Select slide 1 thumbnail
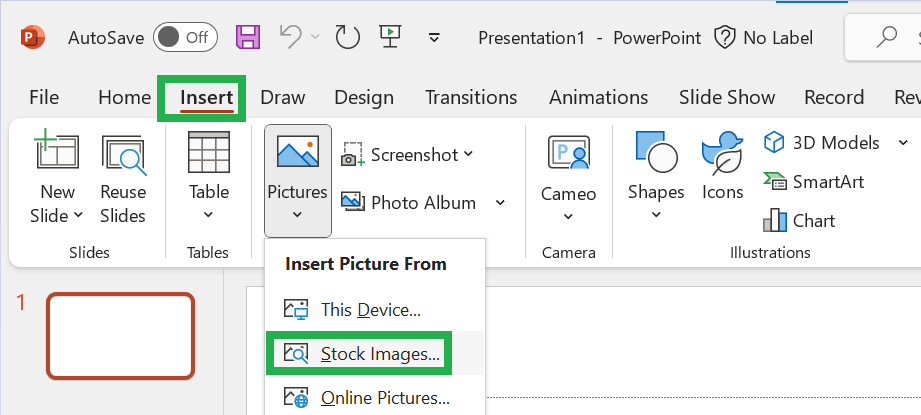The height and width of the screenshot is (415, 921). [x=120, y=336]
